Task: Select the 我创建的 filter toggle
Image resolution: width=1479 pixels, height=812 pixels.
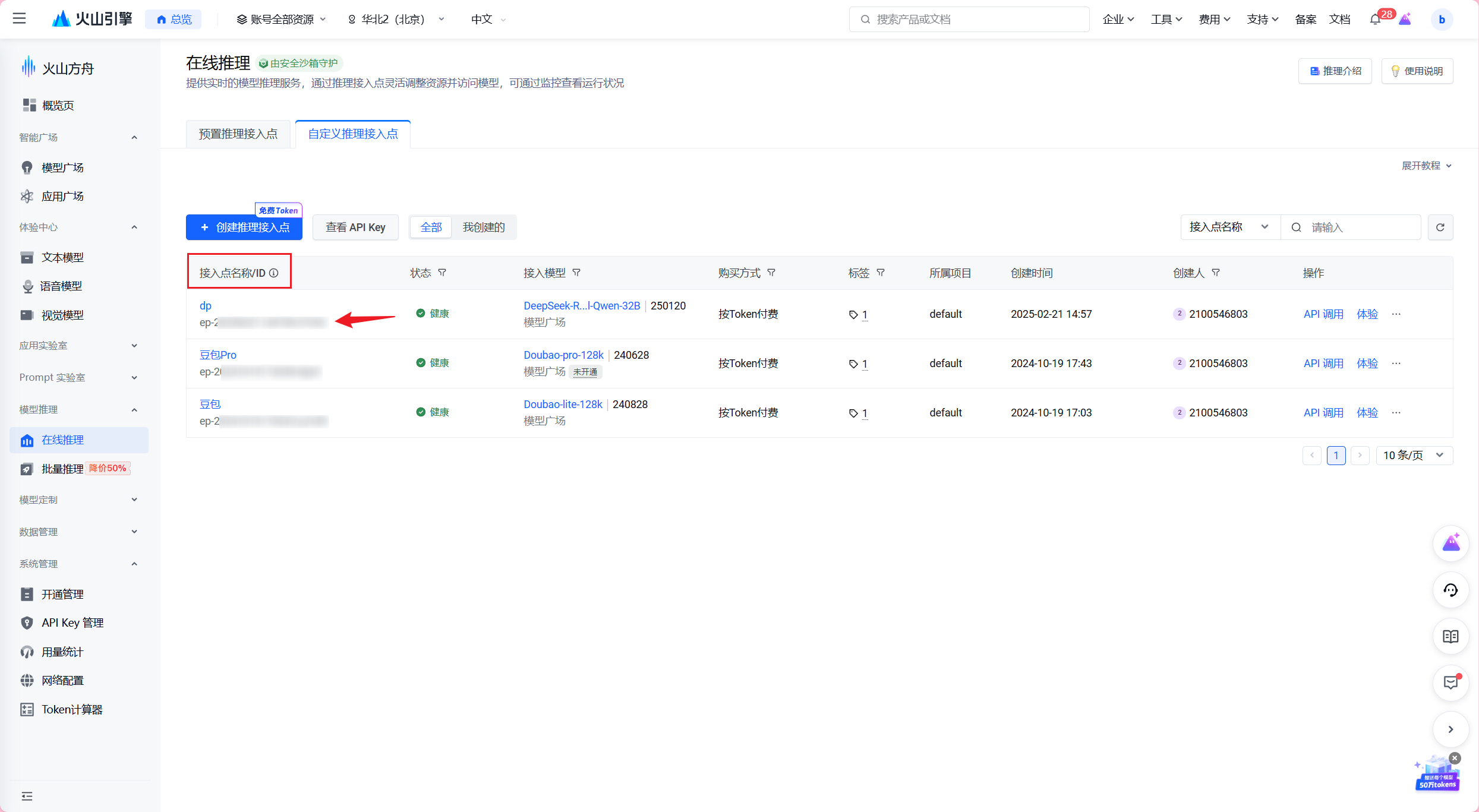Action: click(484, 228)
